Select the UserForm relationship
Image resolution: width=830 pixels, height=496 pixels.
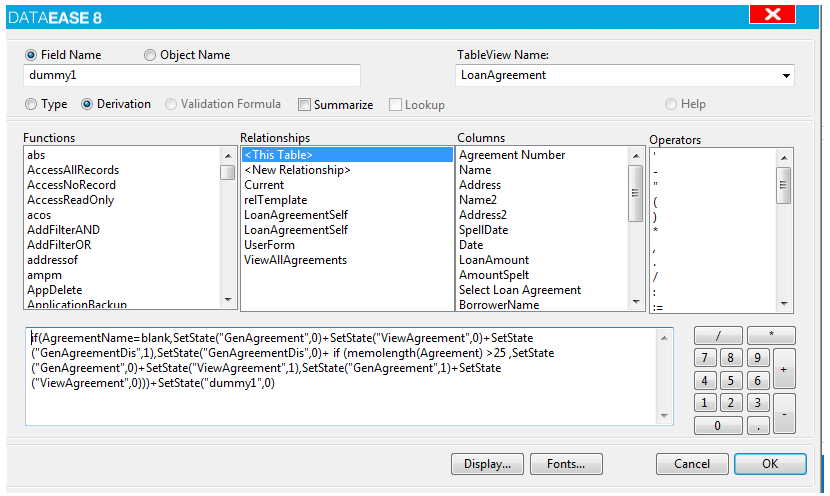click(269, 245)
